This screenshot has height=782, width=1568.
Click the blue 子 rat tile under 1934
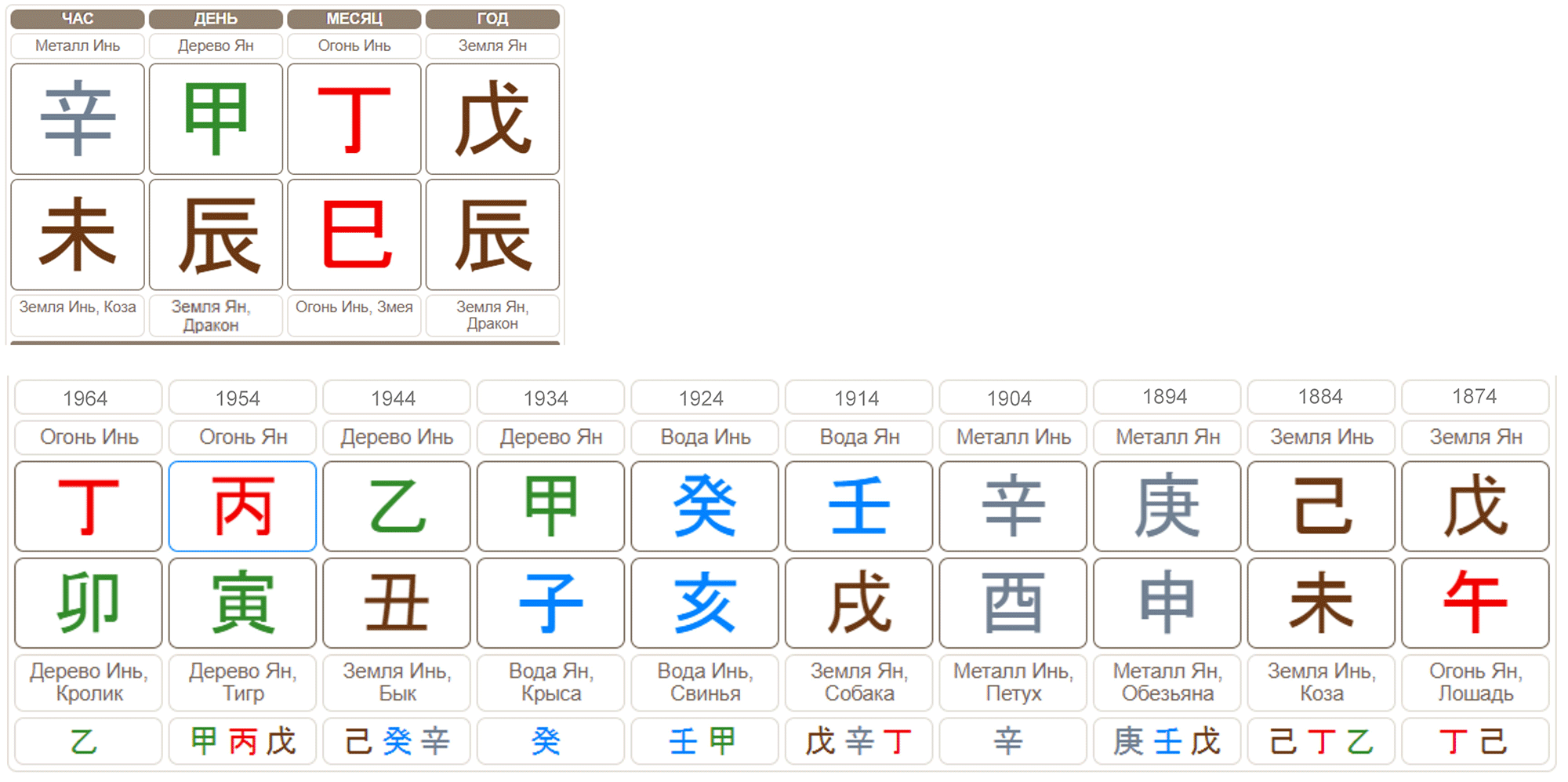pos(550,603)
